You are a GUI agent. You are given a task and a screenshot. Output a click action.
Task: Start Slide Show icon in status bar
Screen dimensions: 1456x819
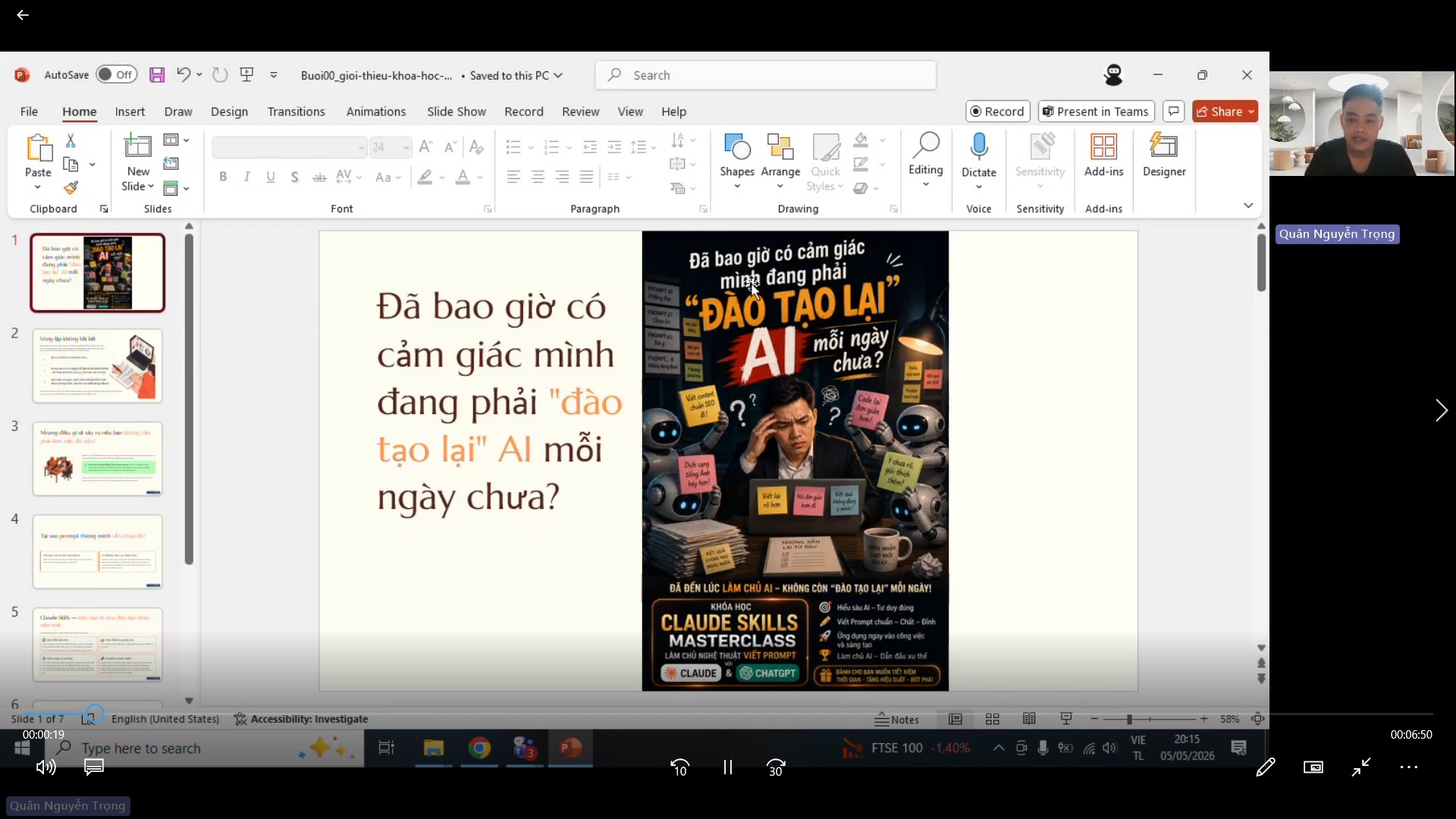click(x=1066, y=719)
